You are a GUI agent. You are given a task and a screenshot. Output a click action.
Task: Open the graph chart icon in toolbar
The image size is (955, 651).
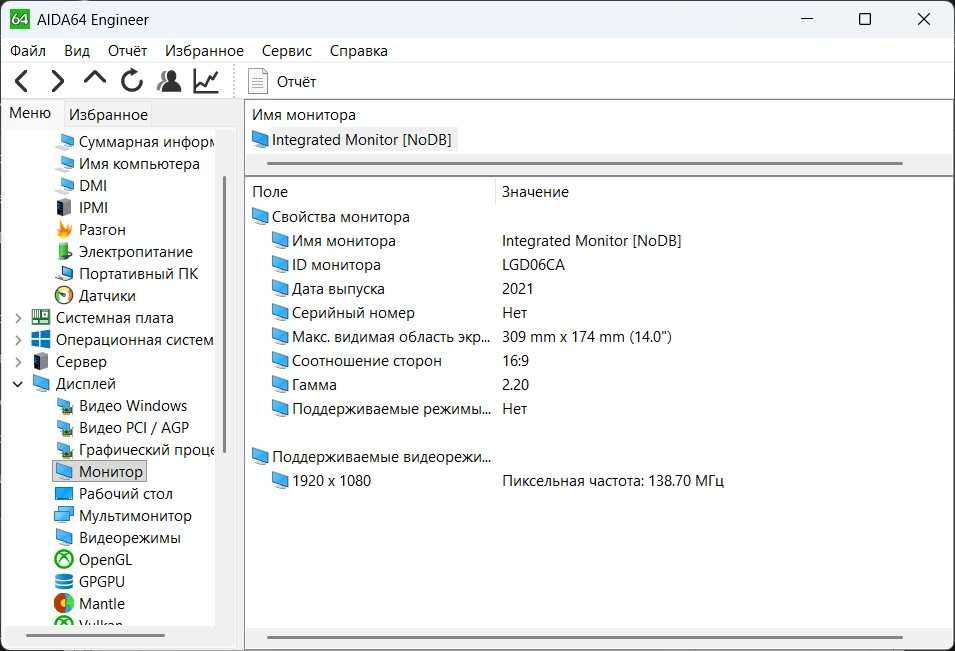click(206, 81)
